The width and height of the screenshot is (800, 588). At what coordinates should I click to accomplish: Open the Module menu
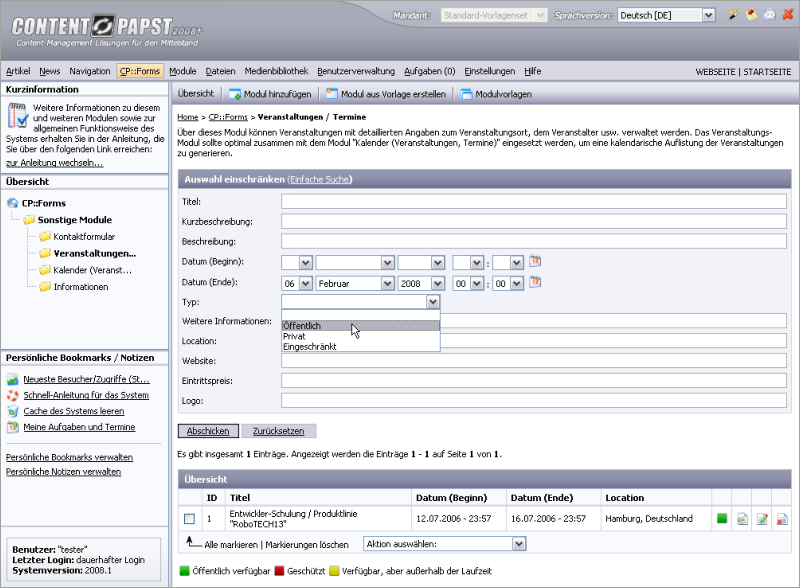click(x=183, y=71)
